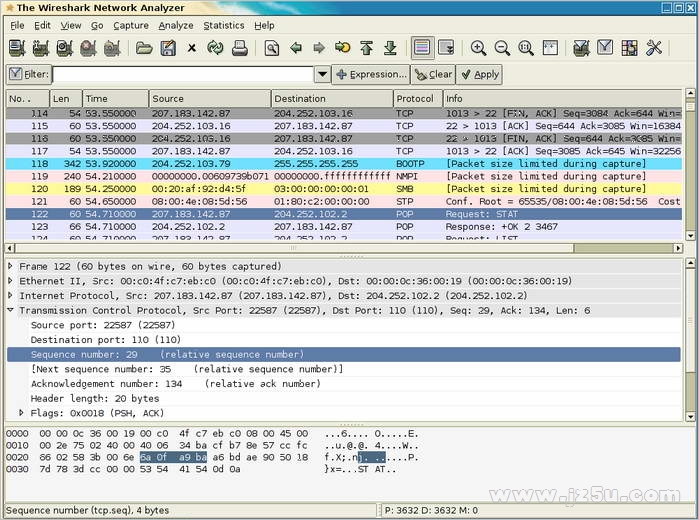Sort by the Destination column header

332,99
